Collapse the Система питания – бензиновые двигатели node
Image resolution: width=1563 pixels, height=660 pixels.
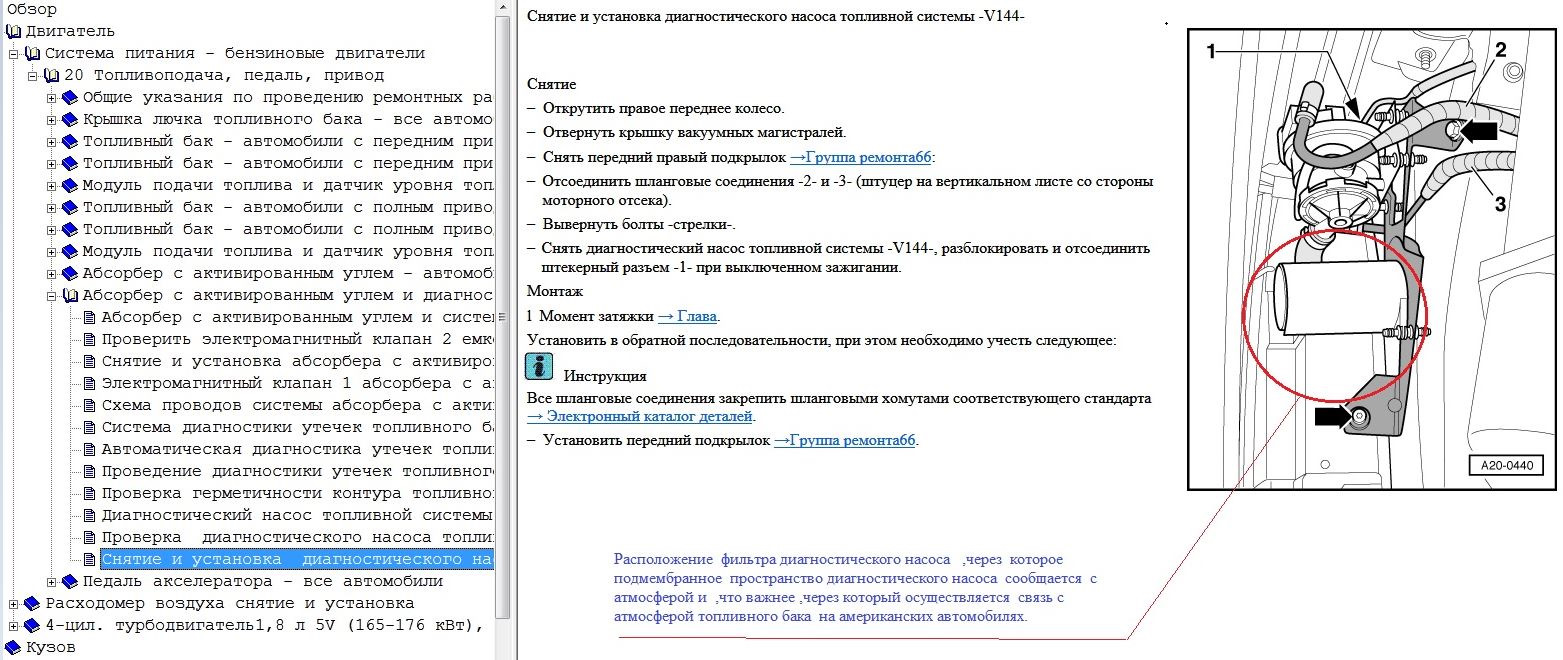pos(14,54)
